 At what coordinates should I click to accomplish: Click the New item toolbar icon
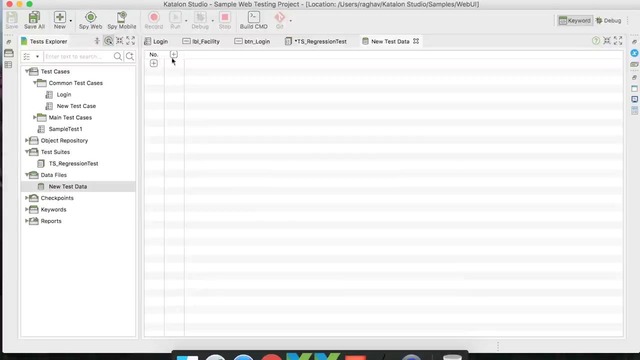tap(60, 20)
